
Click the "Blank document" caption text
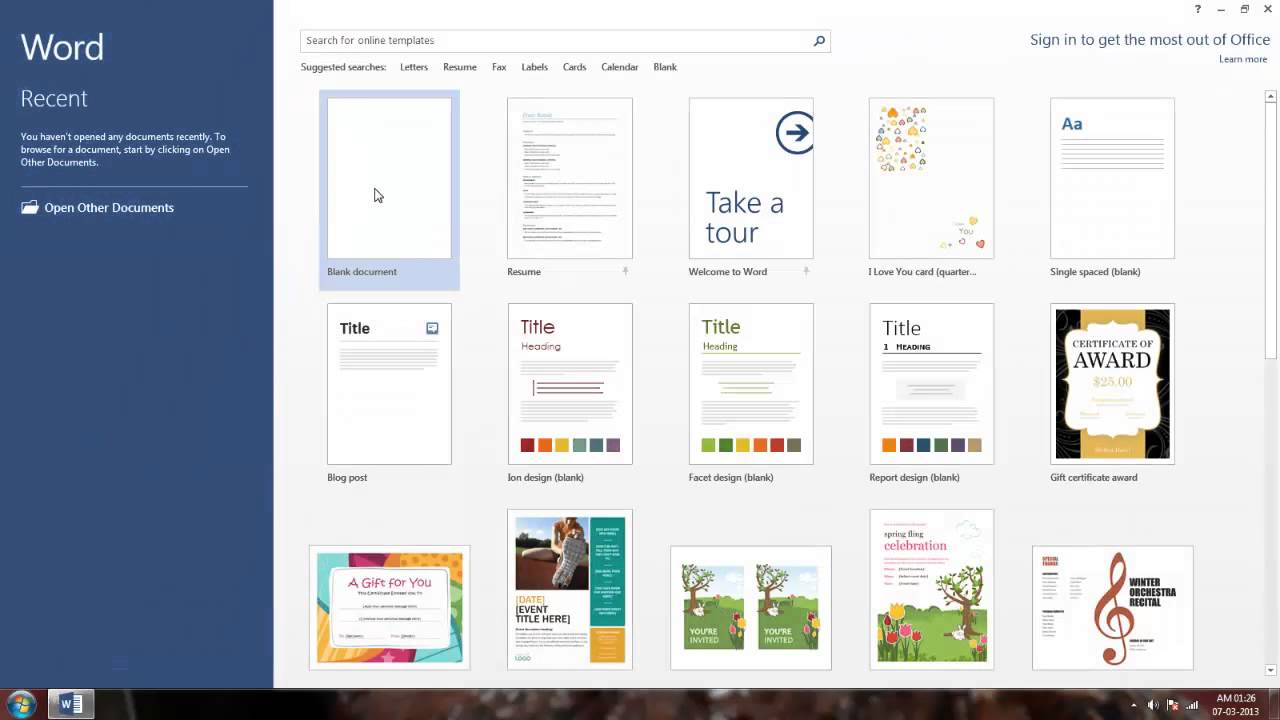362,272
